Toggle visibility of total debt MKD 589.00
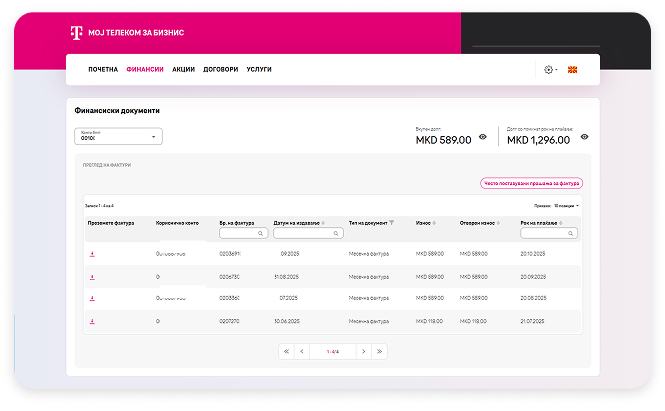Viewport: 665px width, 411px height. coord(482,137)
